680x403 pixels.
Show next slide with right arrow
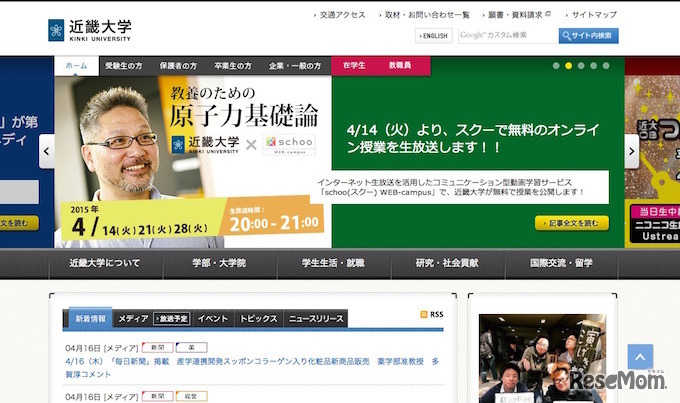(632, 151)
